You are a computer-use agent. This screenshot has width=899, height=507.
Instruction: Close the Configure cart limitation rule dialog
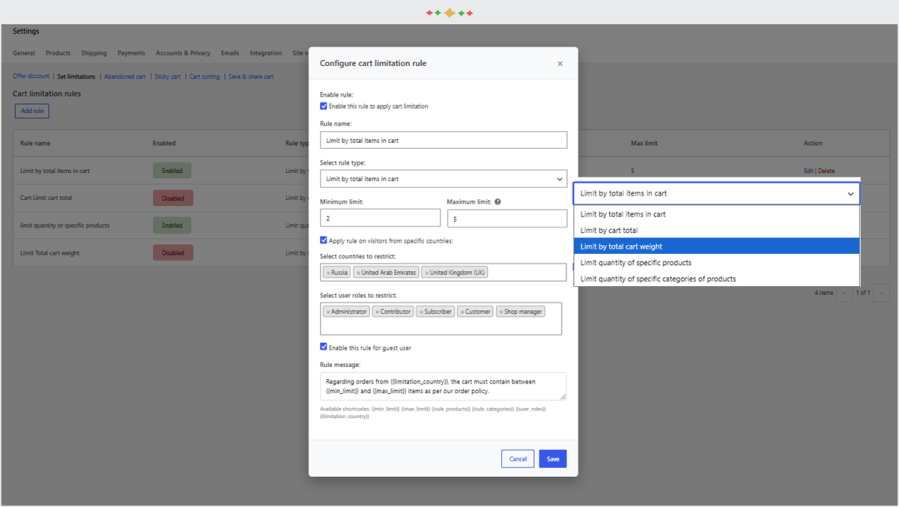560,64
